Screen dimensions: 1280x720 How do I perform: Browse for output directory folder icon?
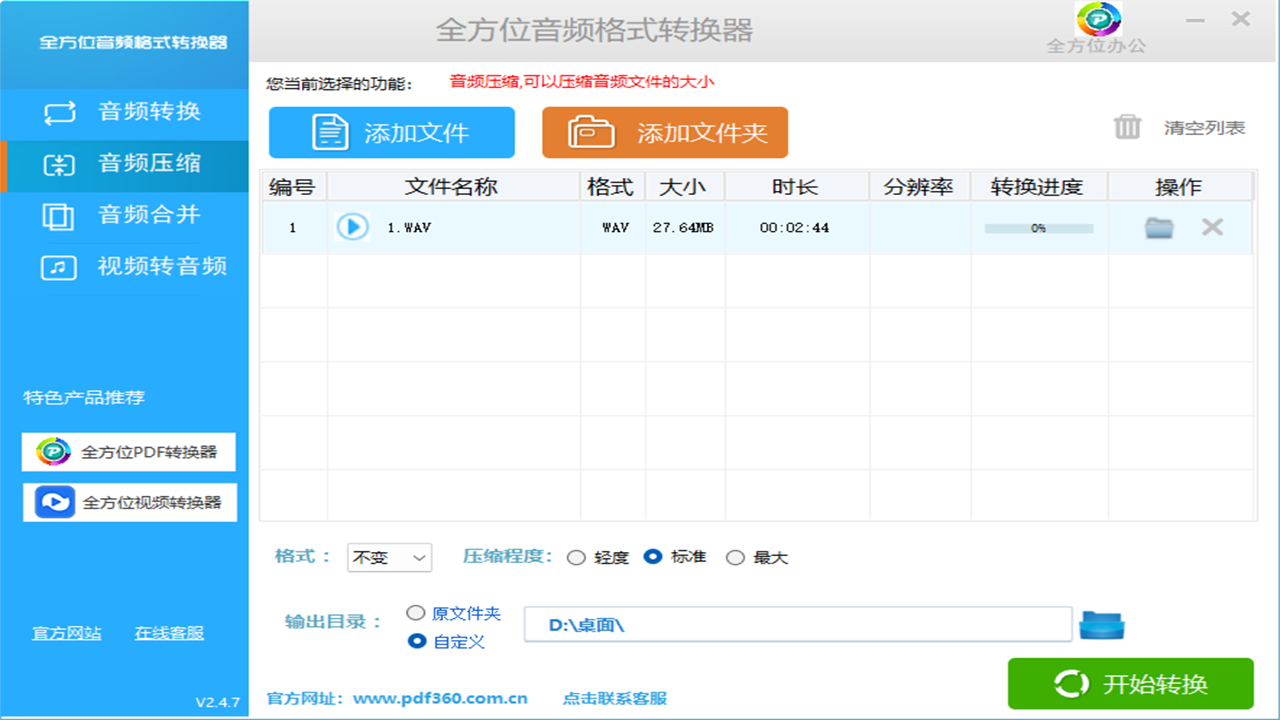tap(1102, 625)
